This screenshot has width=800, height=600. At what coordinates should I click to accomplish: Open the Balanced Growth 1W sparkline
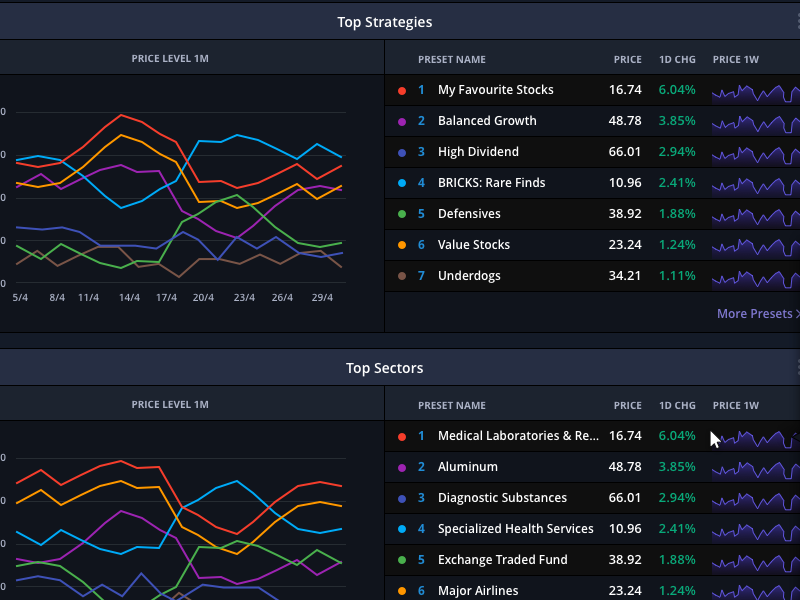[756, 124]
